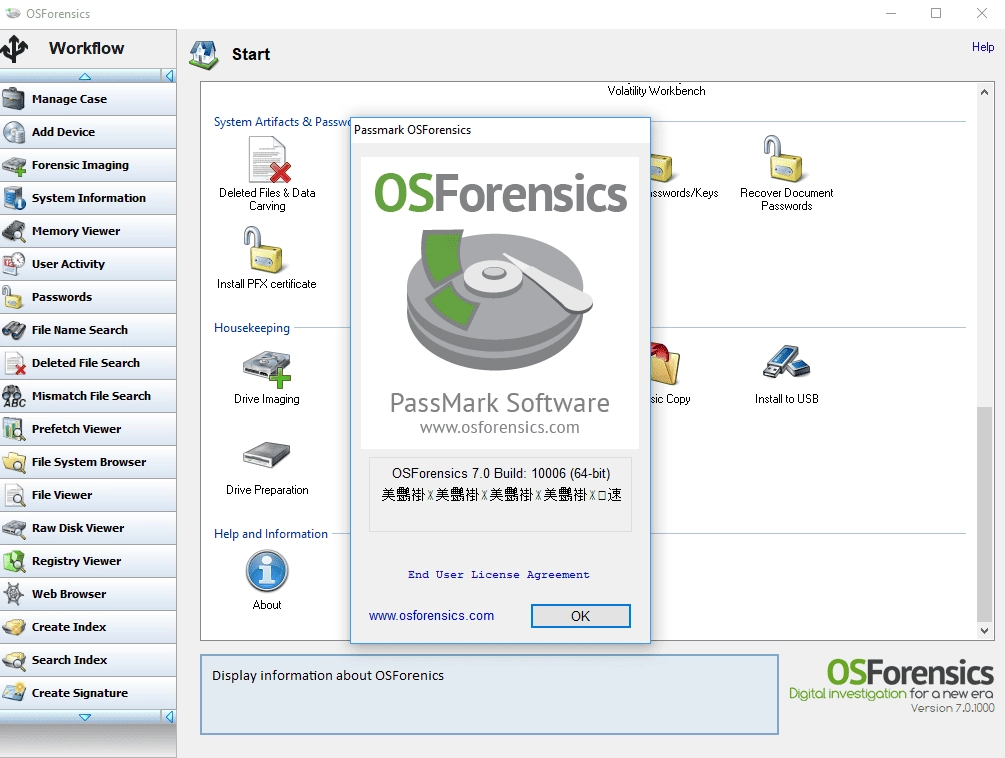Click the Forensic Copy folder icon

665,363
